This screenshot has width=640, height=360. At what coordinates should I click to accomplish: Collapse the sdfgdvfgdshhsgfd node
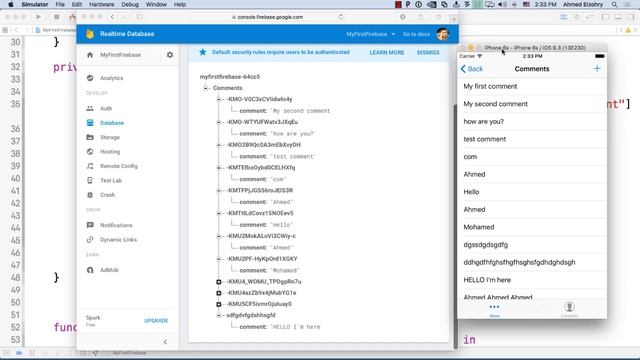point(219,315)
